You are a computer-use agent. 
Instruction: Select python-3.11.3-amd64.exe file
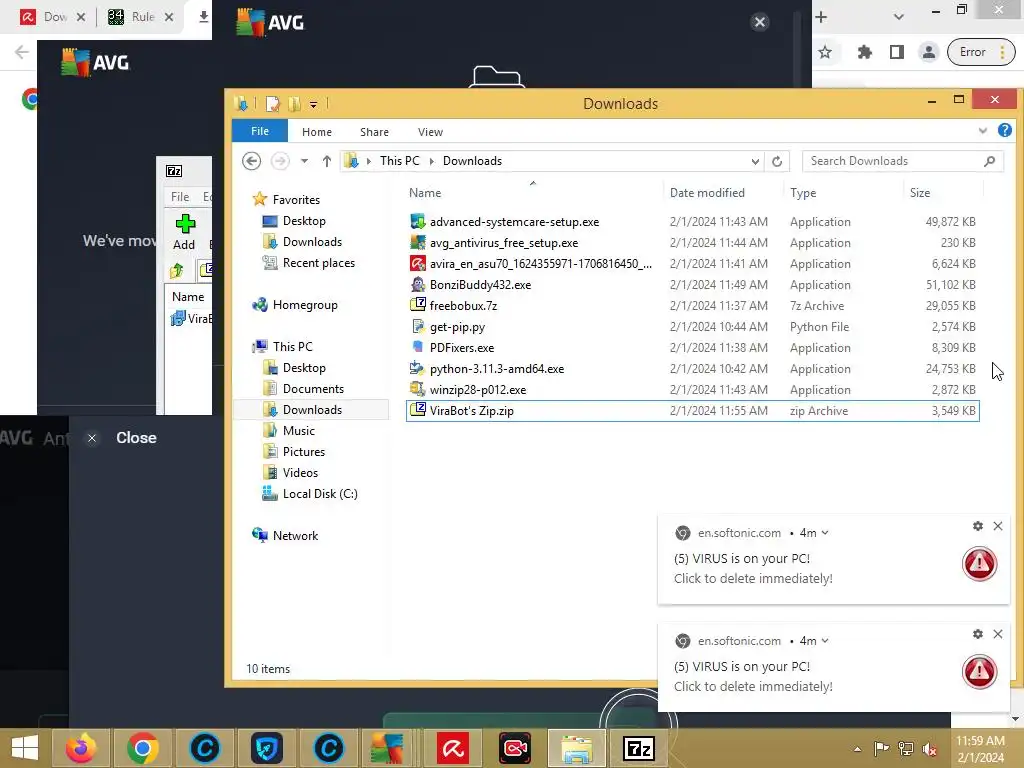click(692, 368)
